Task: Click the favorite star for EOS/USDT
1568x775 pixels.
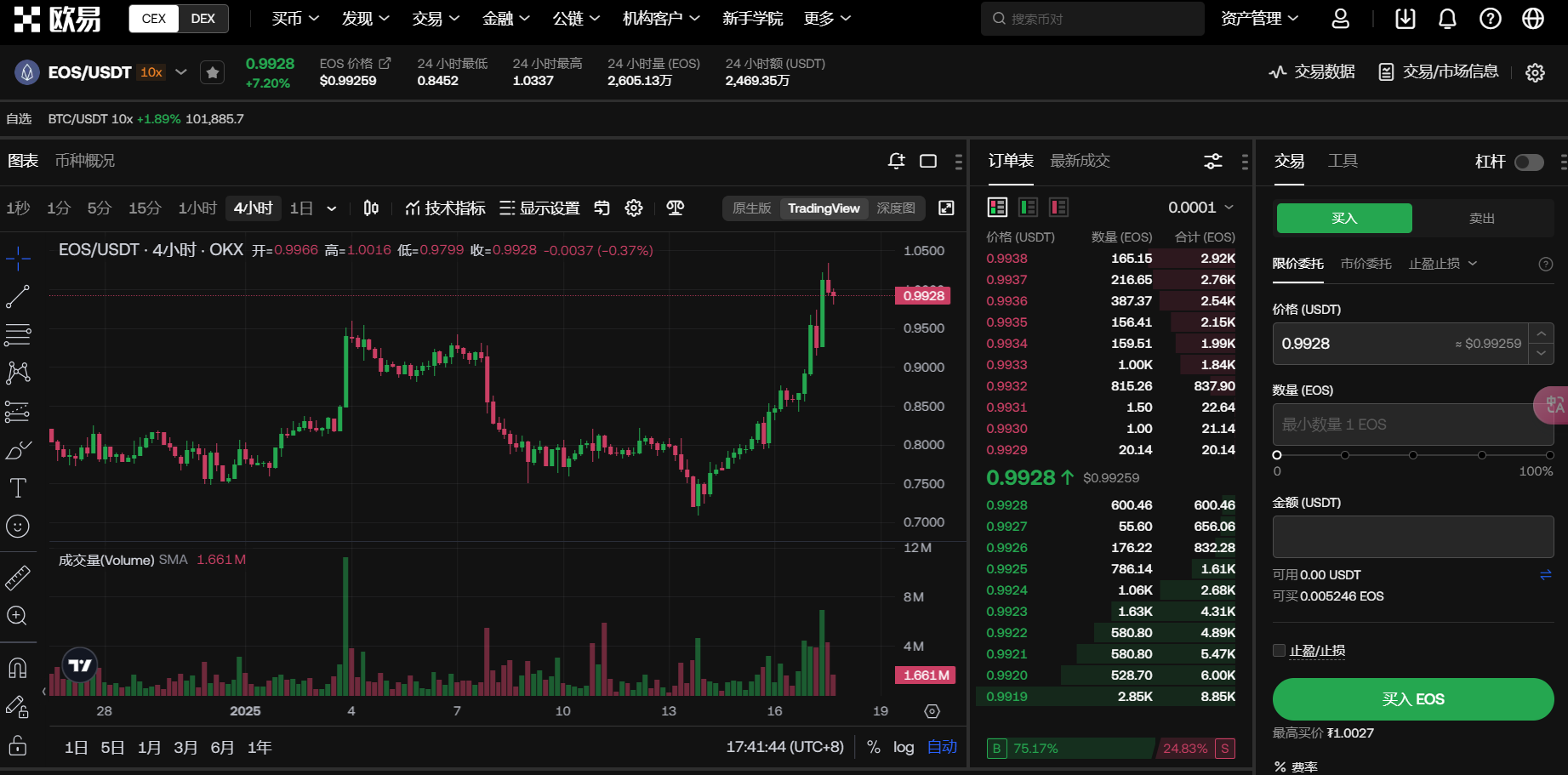Action: (213, 73)
